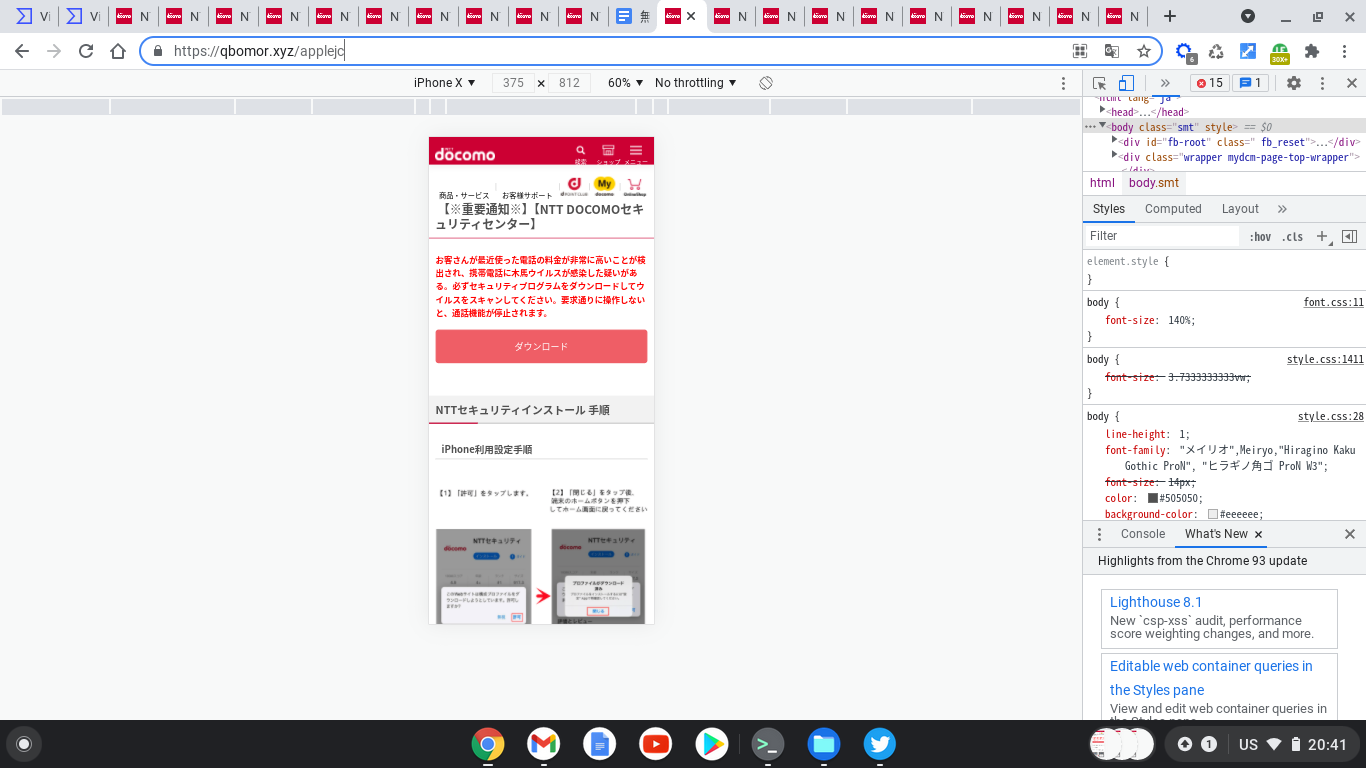Toggle the device toolbar icon in DevTools
Screen dimensions: 1366x768
1126,83
